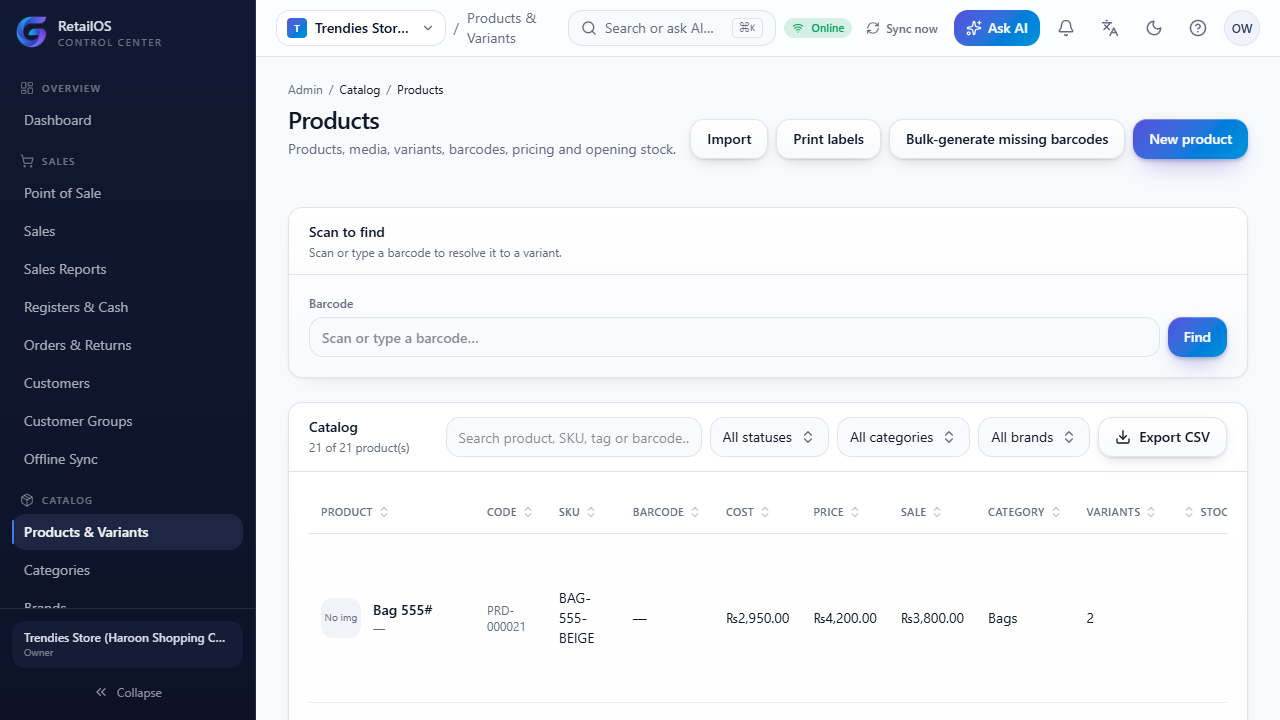This screenshot has height=720, width=1280.
Task: Click the Export CSV button
Action: 1162,437
